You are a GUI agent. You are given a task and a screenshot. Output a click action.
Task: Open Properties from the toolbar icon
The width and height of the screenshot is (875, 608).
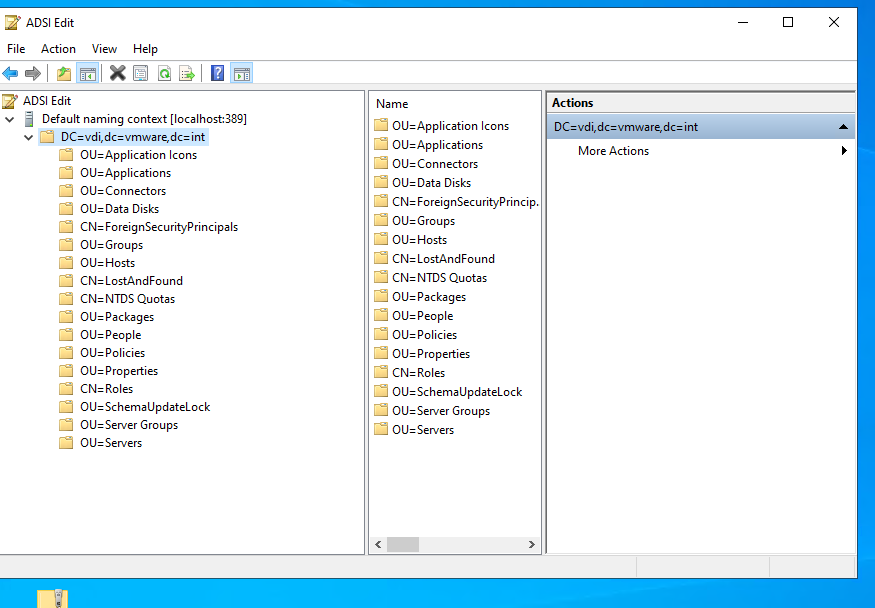[x=141, y=73]
